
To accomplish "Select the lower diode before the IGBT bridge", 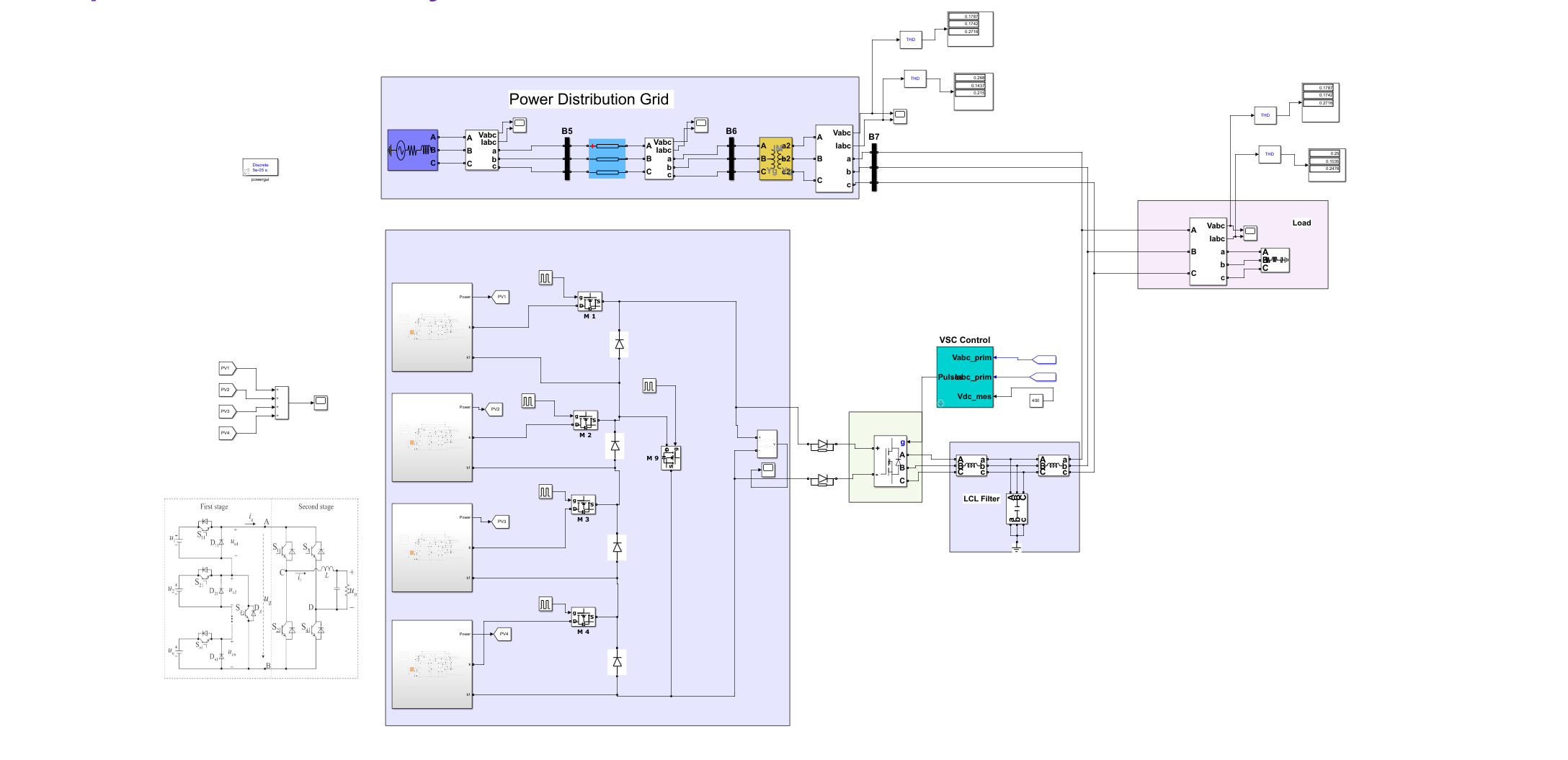I will click(x=822, y=480).
